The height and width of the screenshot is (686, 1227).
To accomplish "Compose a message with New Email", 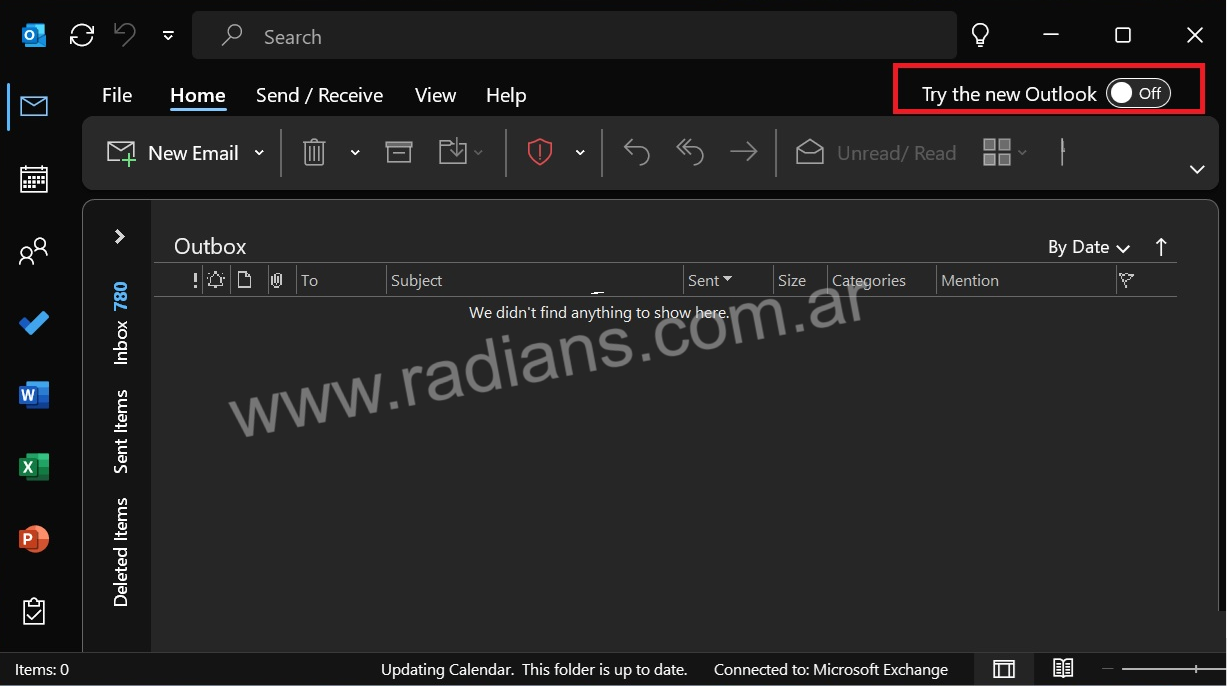I will (x=174, y=153).
